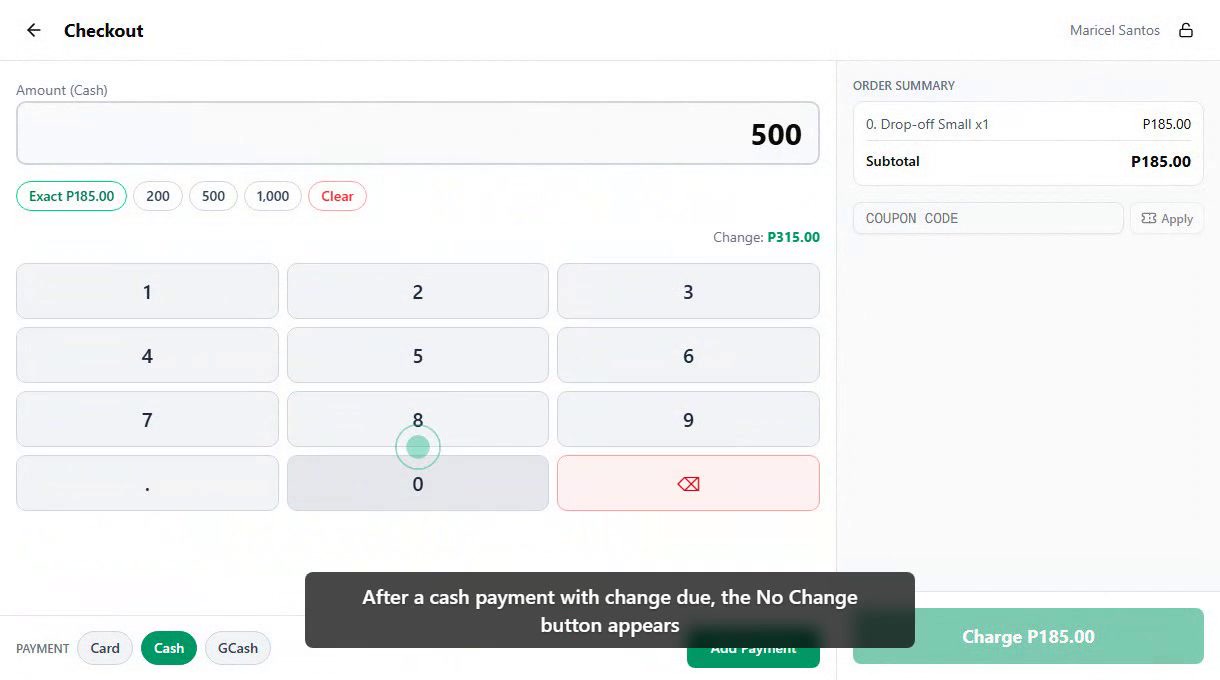The height and width of the screenshot is (680, 1220).
Task: Switch payment to GCash
Action: pyautogui.click(x=237, y=648)
